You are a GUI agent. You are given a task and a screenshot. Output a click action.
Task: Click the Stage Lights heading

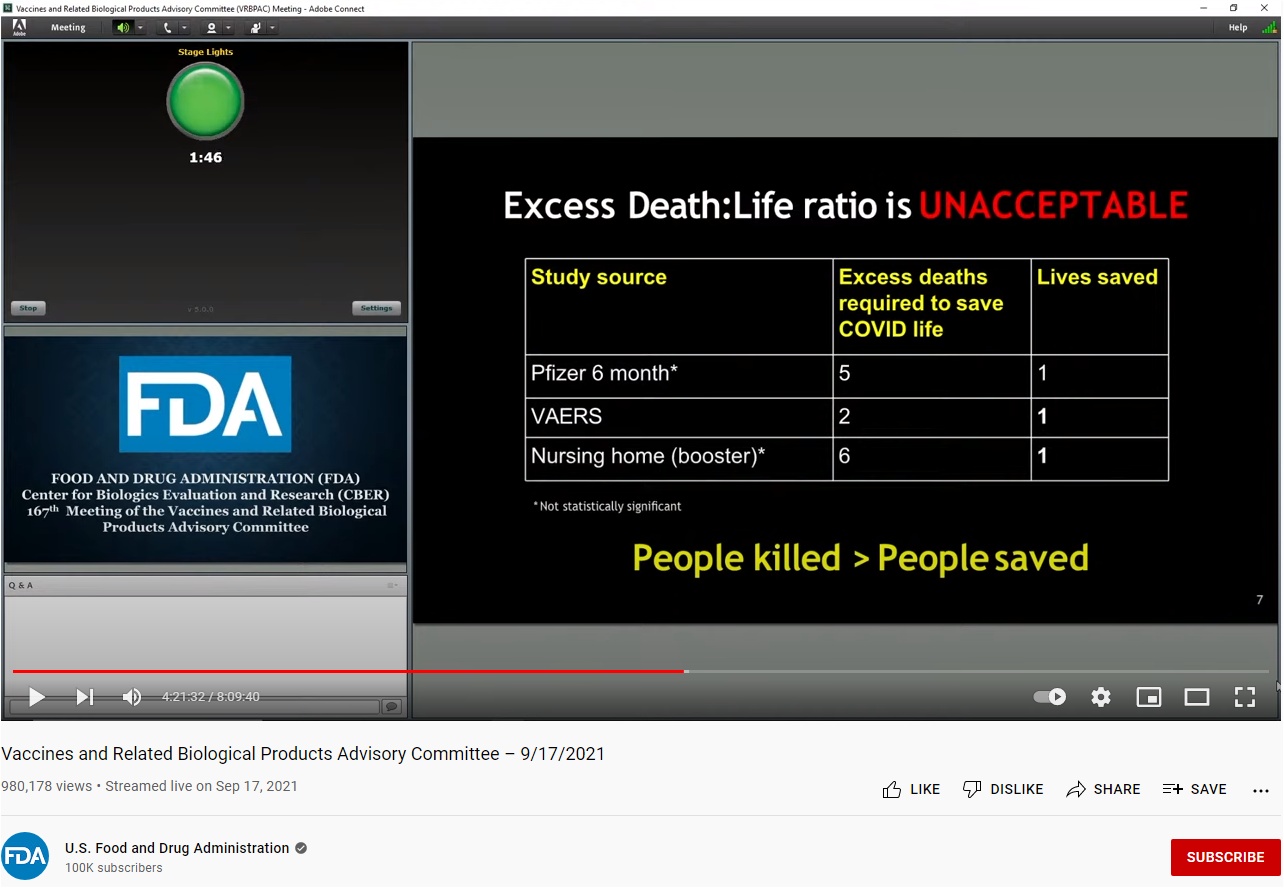pos(205,52)
